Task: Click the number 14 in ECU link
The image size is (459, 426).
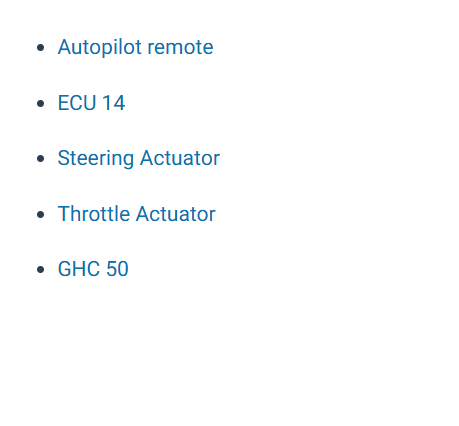Action: (114, 103)
